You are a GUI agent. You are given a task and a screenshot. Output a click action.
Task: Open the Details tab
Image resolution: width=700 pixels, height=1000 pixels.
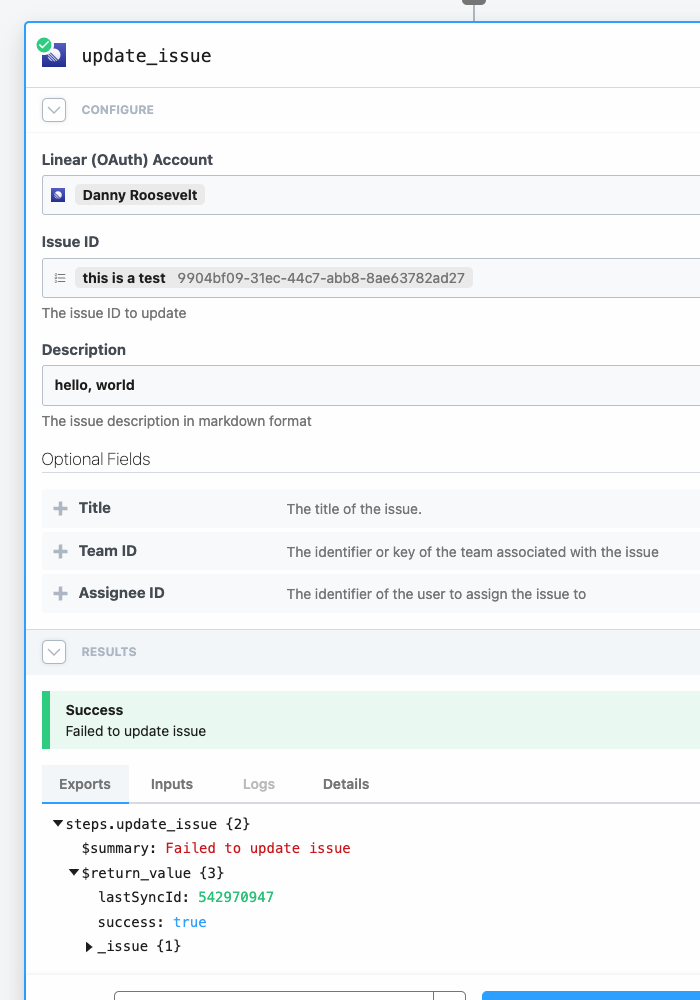(x=345, y=784)
